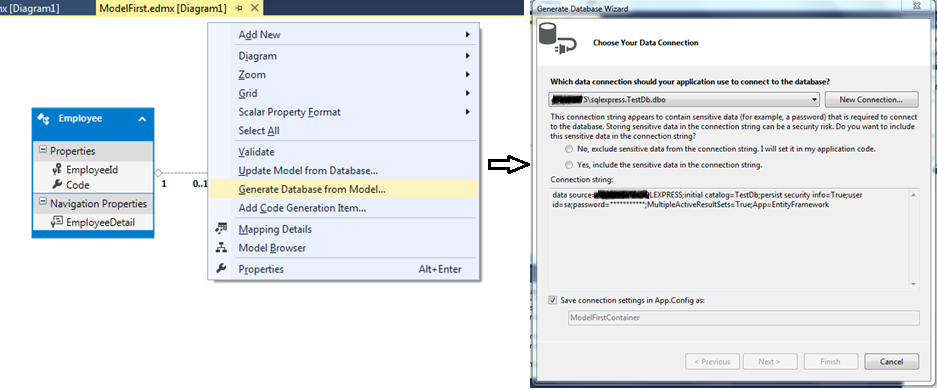Close the ModelFirst.edmx [Diagram1] tab
This screenshot has width=937, height=390.
254,8
